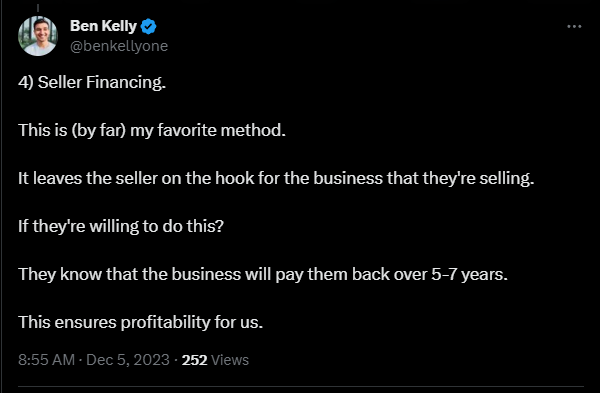Open Ben Kelly's profile picture
Image resolution: width=600 pixels, height=393 pixels.
(x=38, y=36)
